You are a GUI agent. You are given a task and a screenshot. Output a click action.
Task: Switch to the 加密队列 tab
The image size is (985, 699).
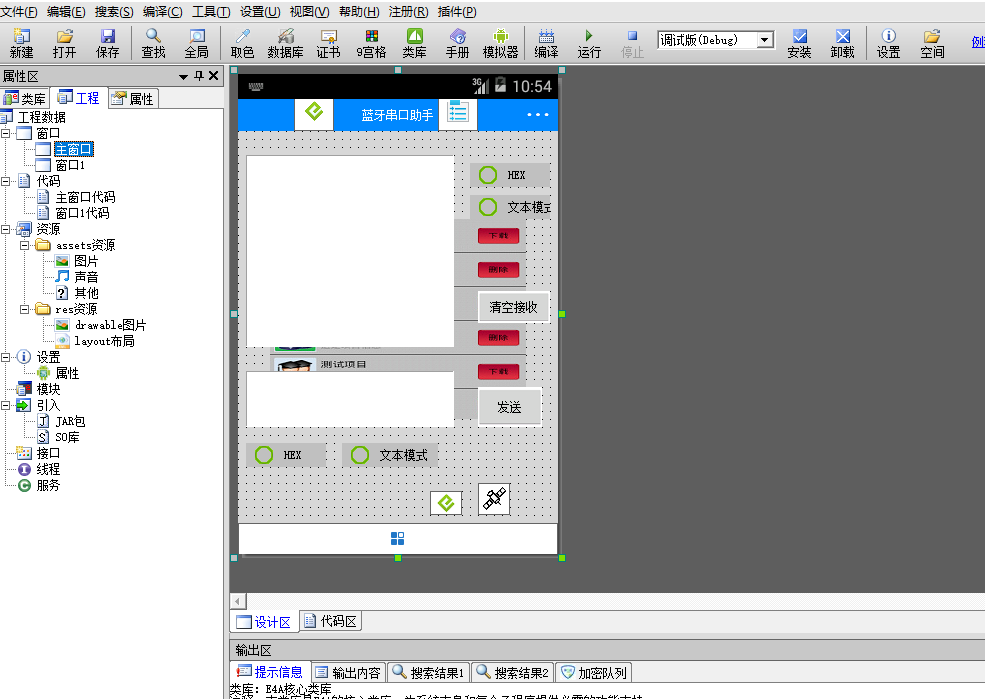594,673
